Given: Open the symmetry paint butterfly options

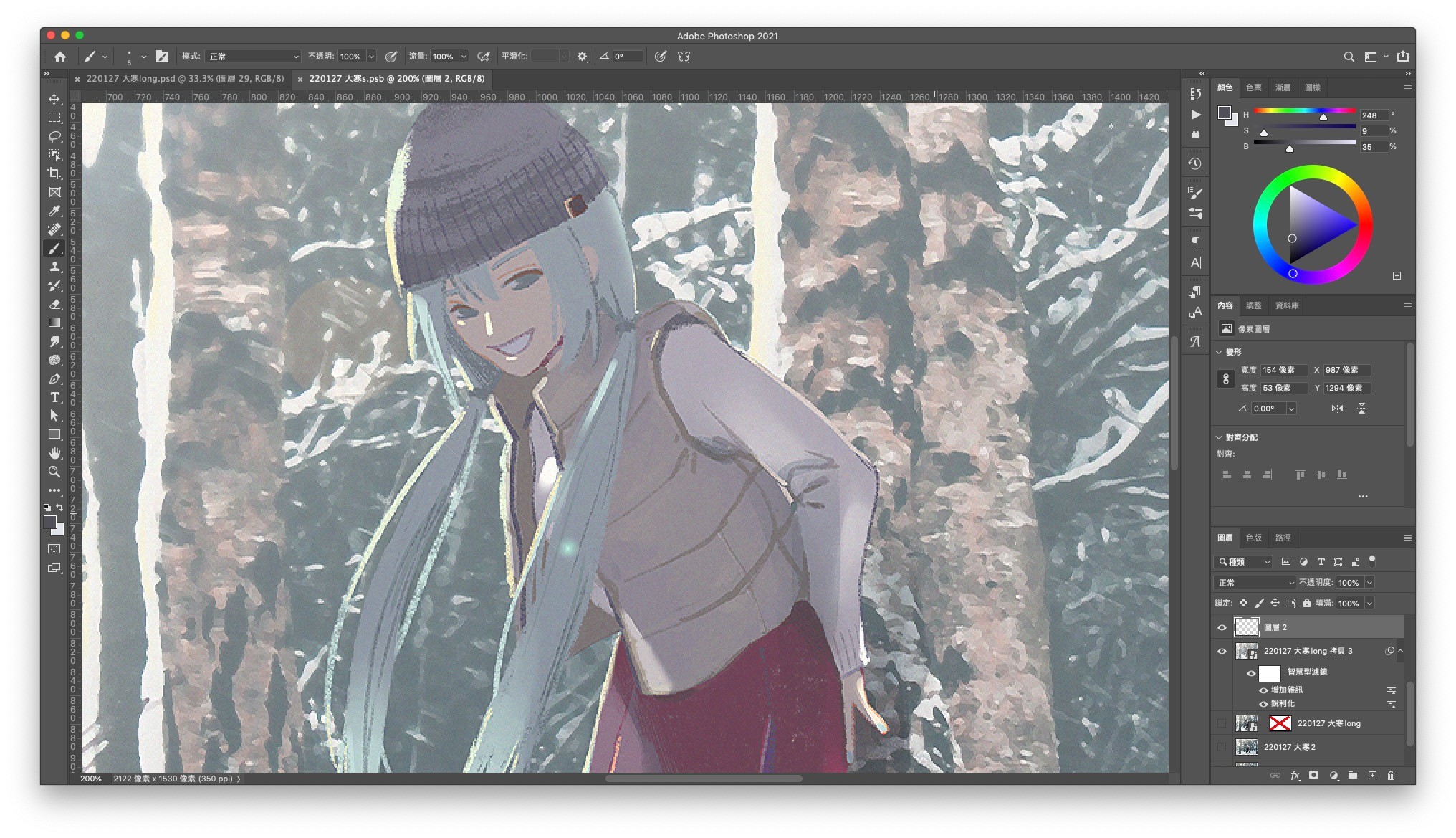Looking at the screenshot, I should (x=684, y=57).
